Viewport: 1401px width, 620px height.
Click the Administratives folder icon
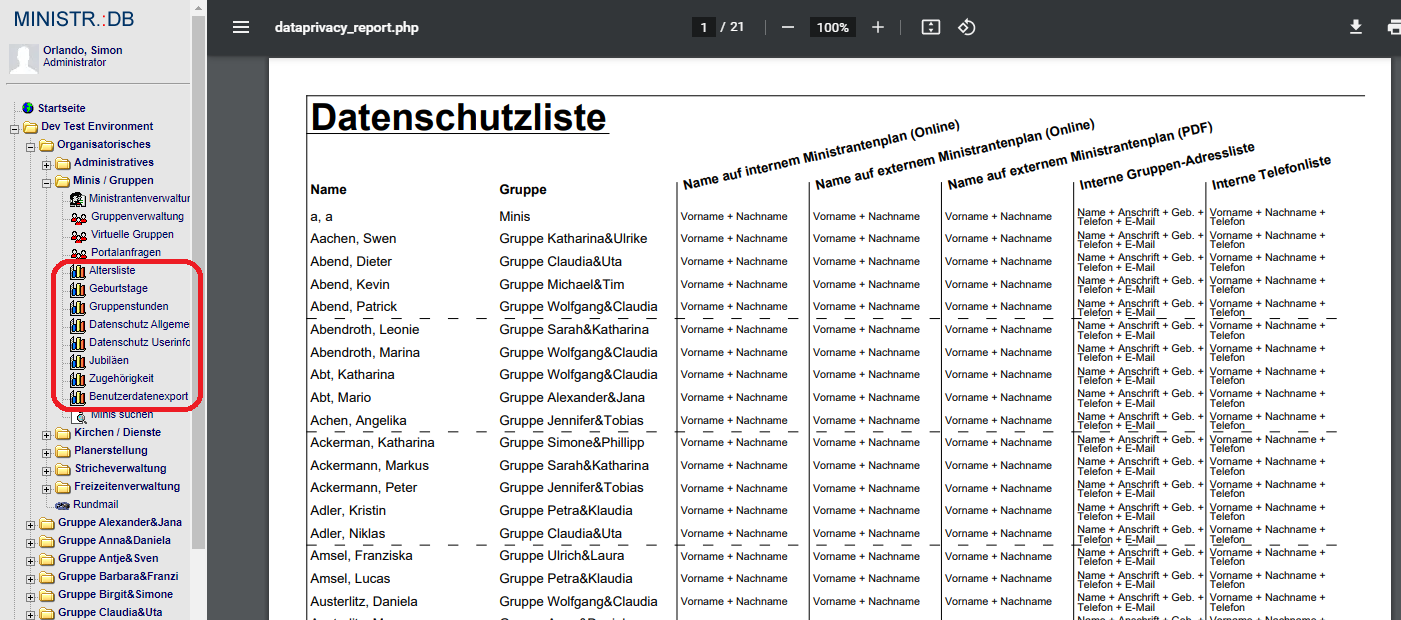63,163
